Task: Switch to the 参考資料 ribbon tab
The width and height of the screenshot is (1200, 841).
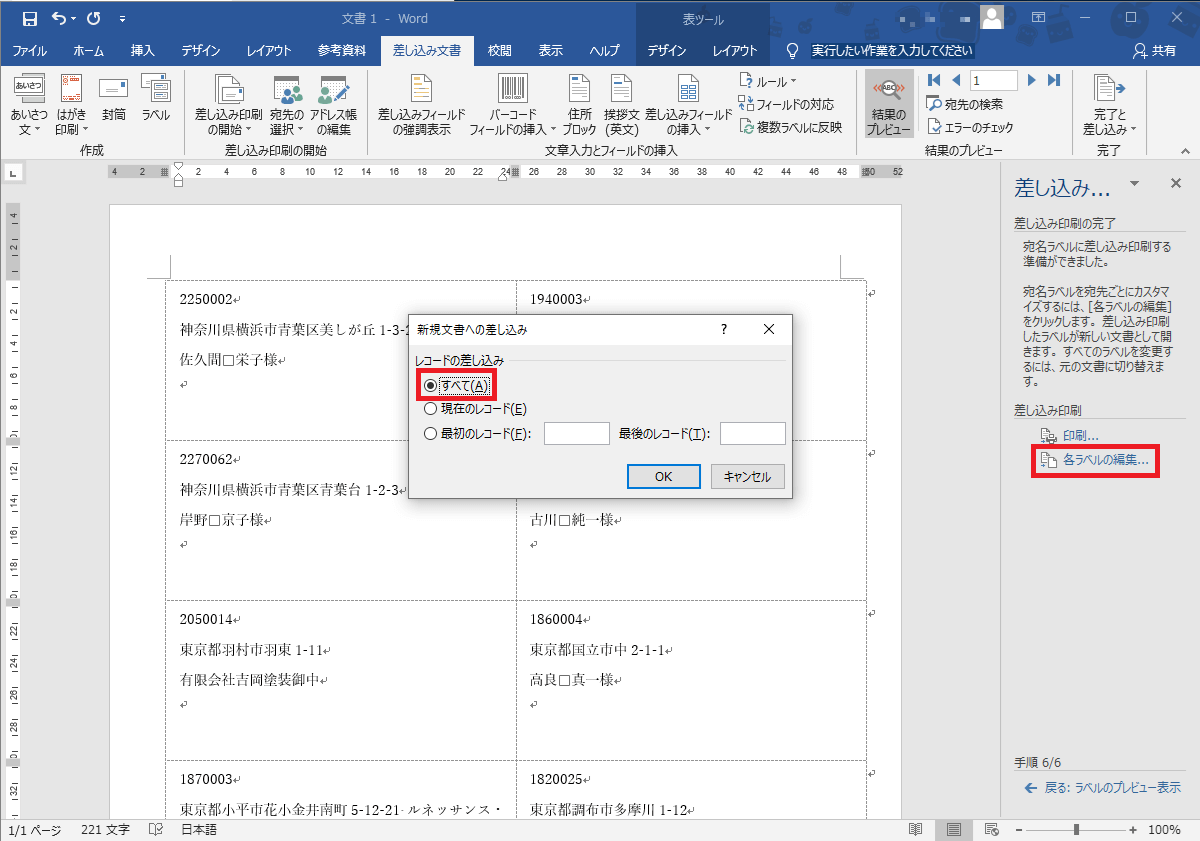Action: pos(342,51)
